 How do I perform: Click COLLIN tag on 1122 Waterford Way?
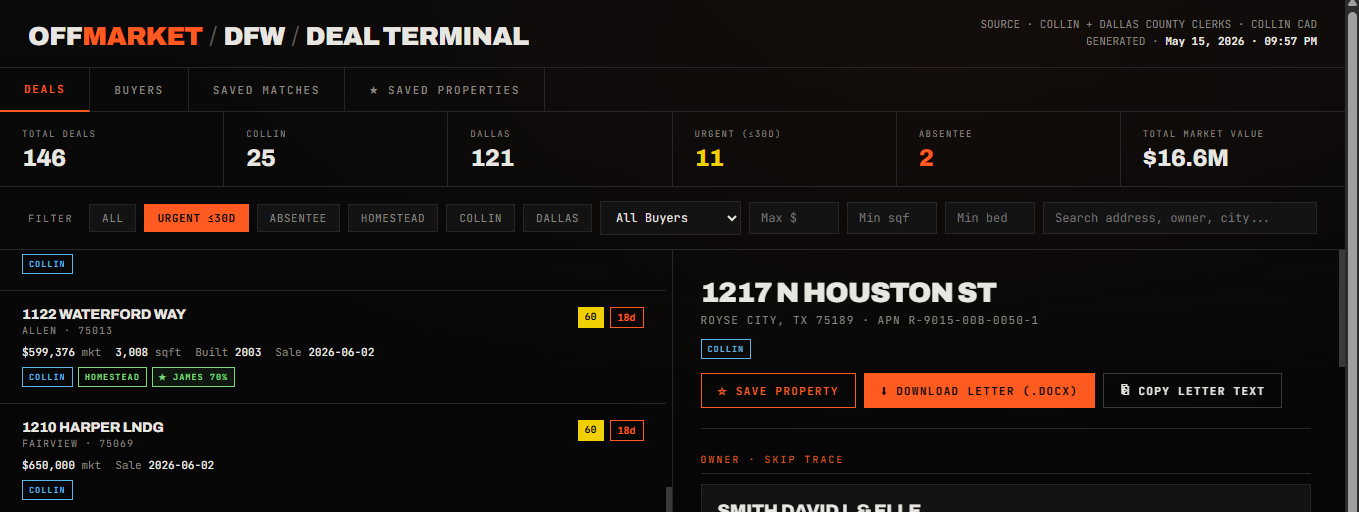coord(47,377)
